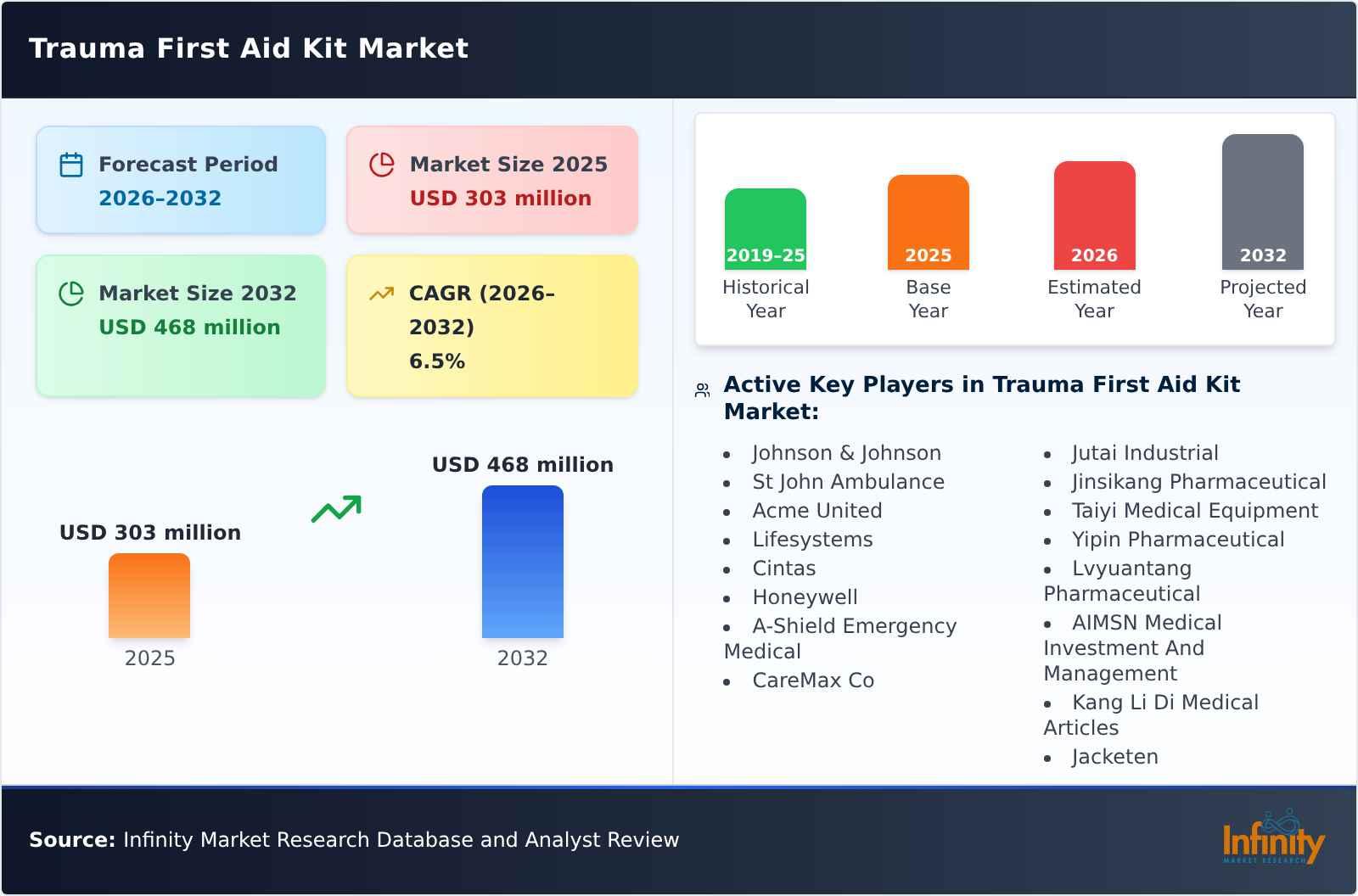This screenshot has width=1358, height=896.
Task: Select the orange 2025 Base Year bar
Action: 929,222
